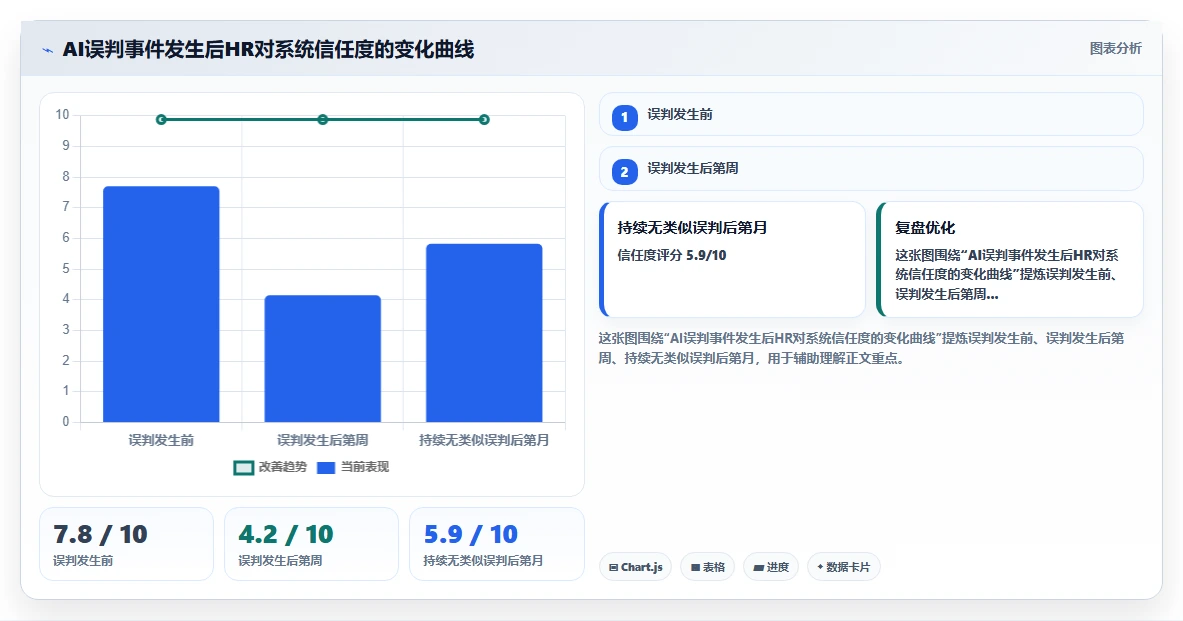Click the 7.8 / 10 stat card
This screenshot has width=1183, height=621.
coord(126,544)
